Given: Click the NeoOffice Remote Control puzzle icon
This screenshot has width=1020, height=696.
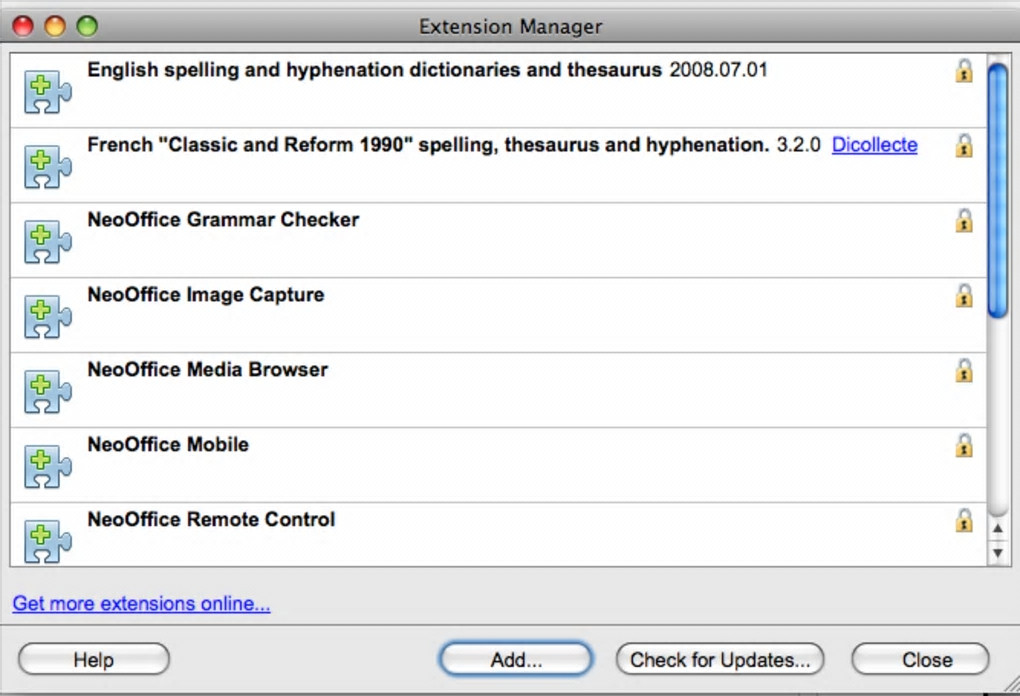Looking at the screenshot, I should [x=47, y=540].
